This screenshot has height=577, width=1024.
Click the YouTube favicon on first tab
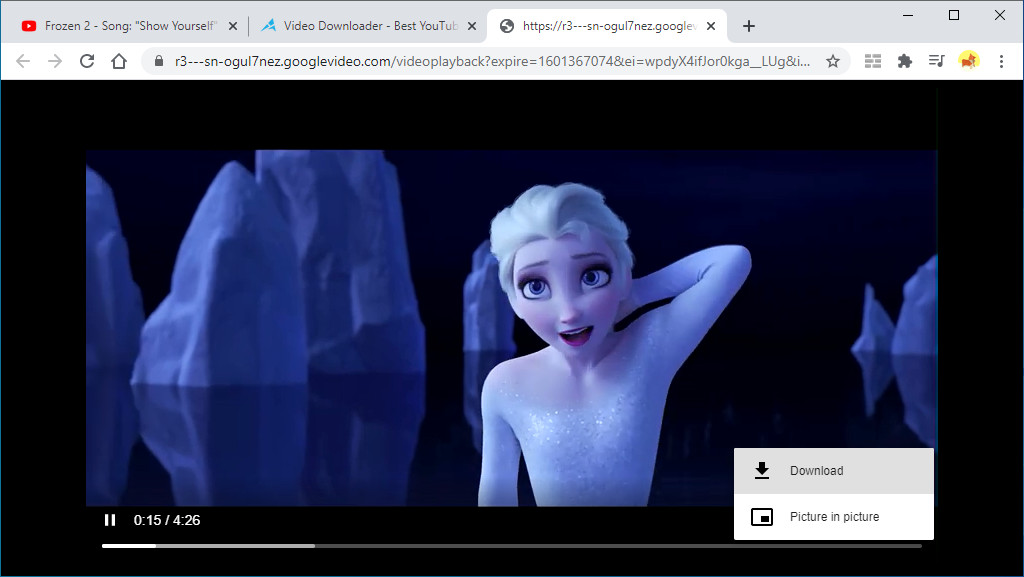tap(29, 26)
